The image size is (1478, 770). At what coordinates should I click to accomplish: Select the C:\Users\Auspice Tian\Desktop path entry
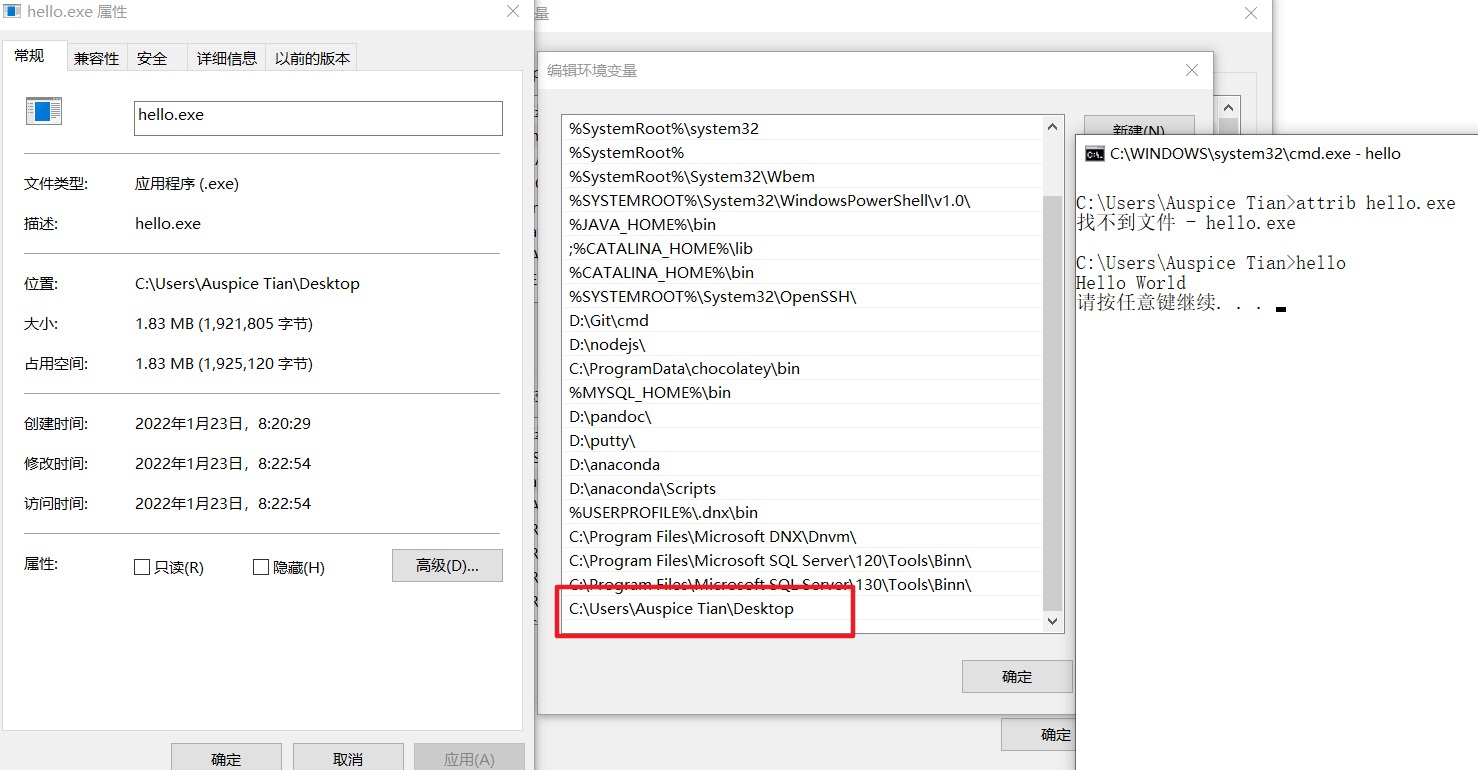click(x=801, y=608)
